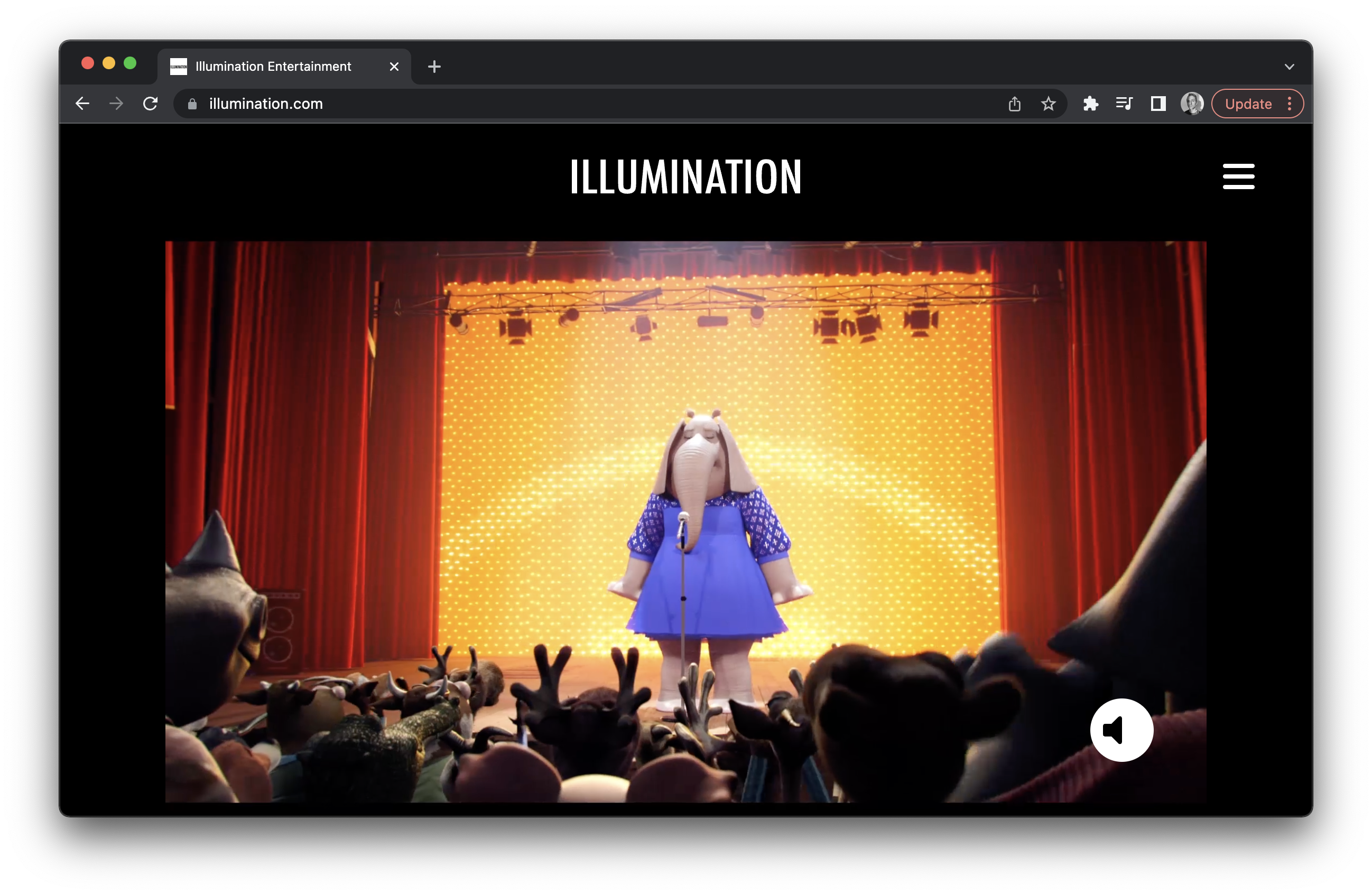1372x895 pixels.
Task: Minimize the window with the yellow button
Action: pyautogui.click(x=109, y=63)
